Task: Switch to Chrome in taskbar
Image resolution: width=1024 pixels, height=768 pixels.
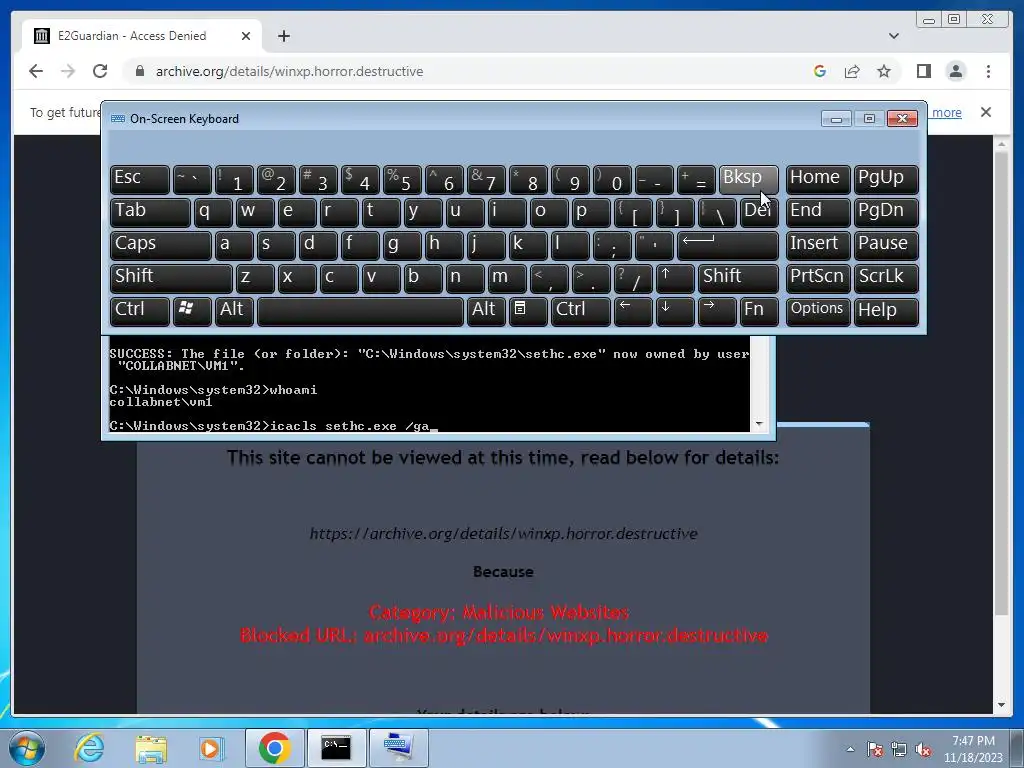Action: coord(275,748)
